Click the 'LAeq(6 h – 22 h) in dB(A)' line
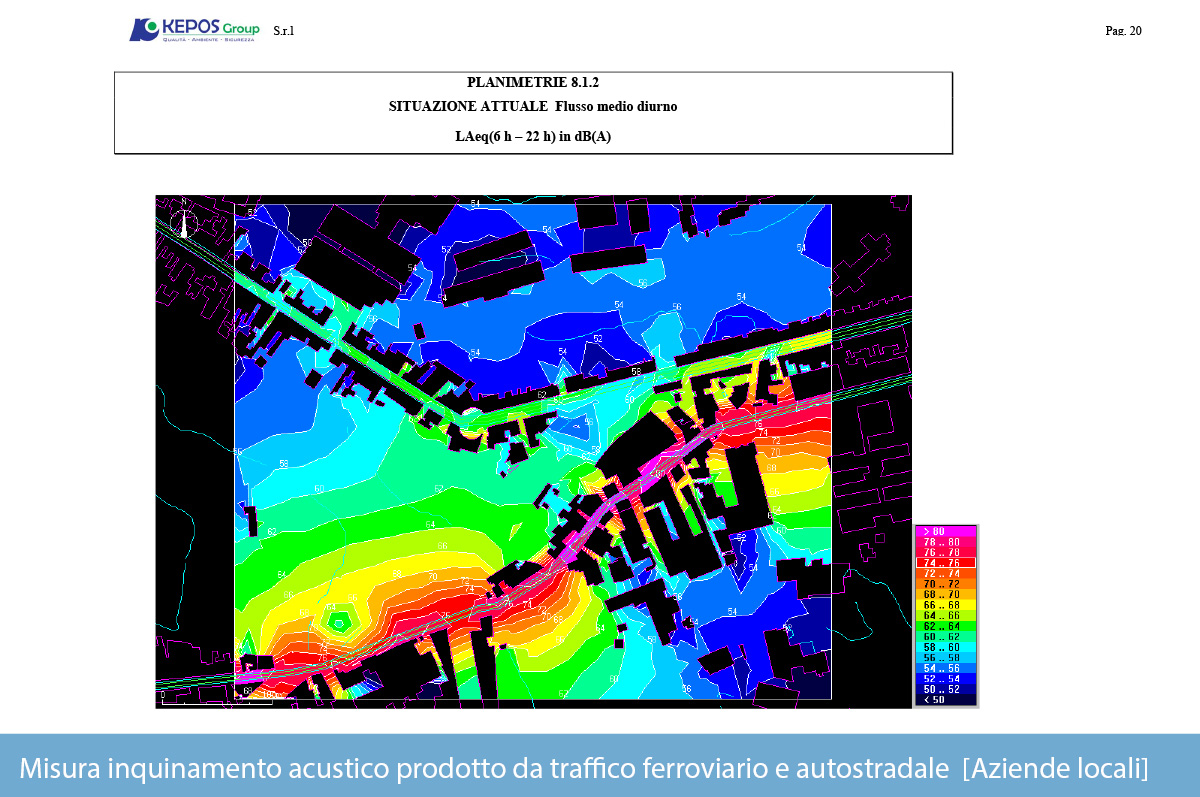The image size is (1200, 797). (x=533, y=137)
